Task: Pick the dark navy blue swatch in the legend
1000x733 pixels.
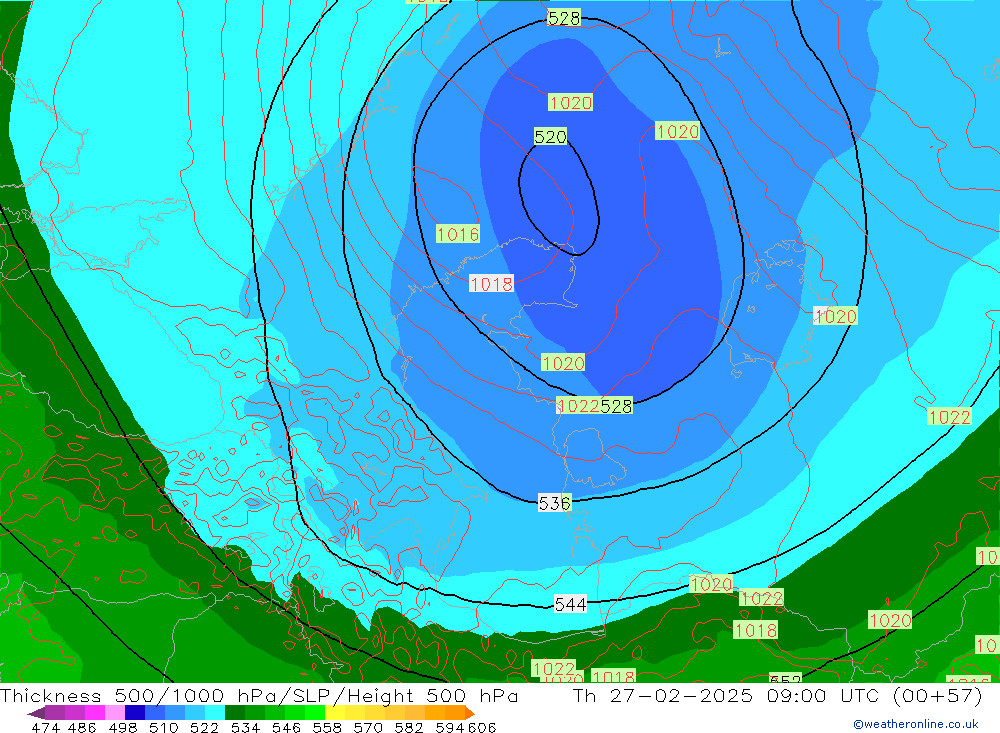Action: point(135,713)
